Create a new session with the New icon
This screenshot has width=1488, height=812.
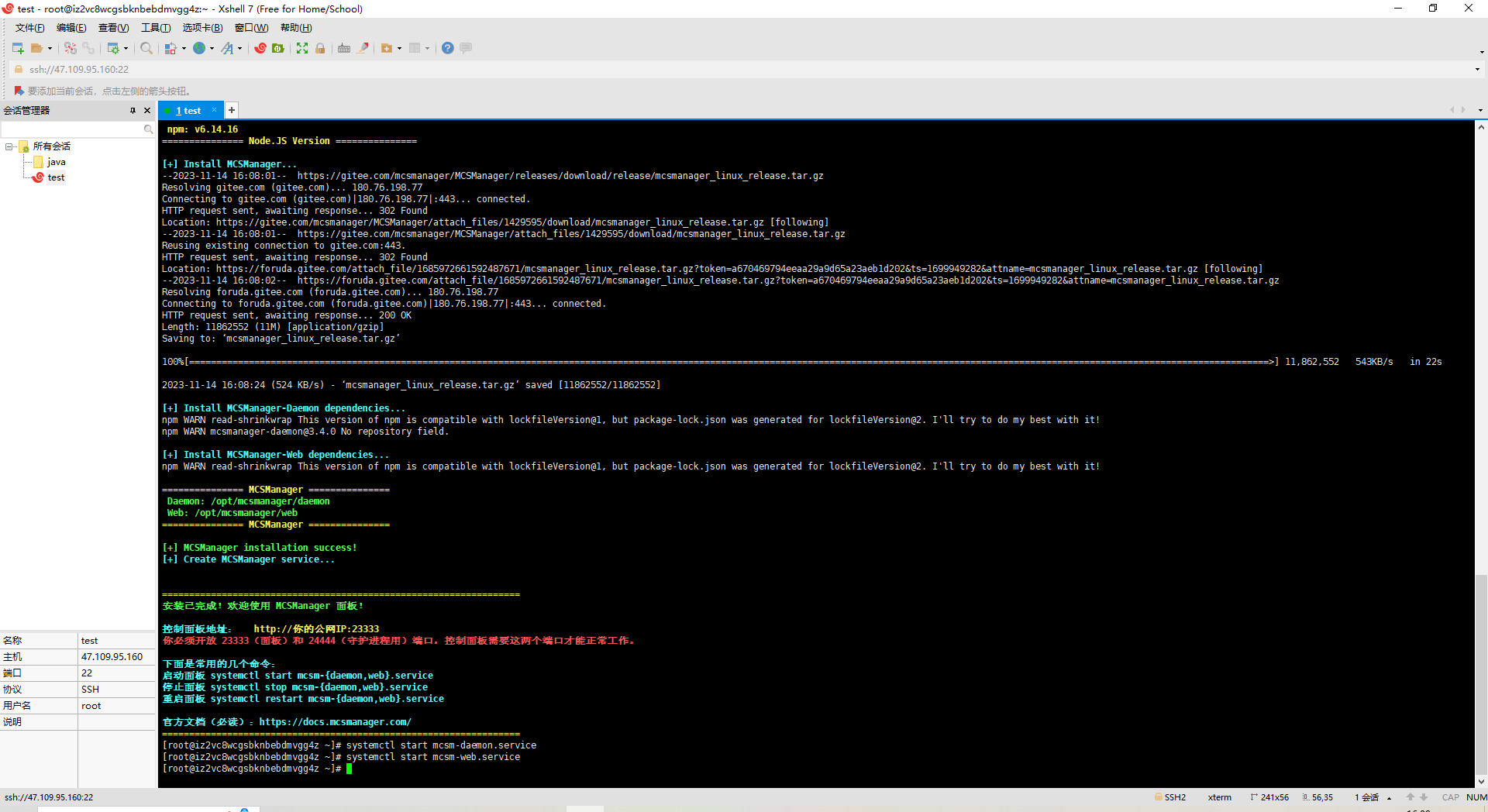[17, 48]
